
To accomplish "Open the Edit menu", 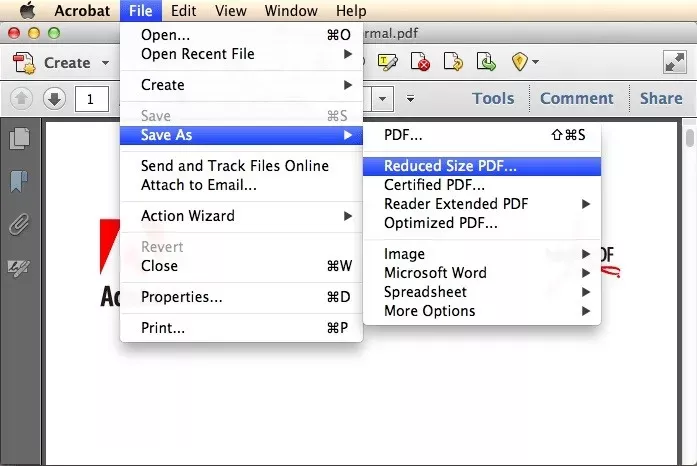I will tap(183, 10).
